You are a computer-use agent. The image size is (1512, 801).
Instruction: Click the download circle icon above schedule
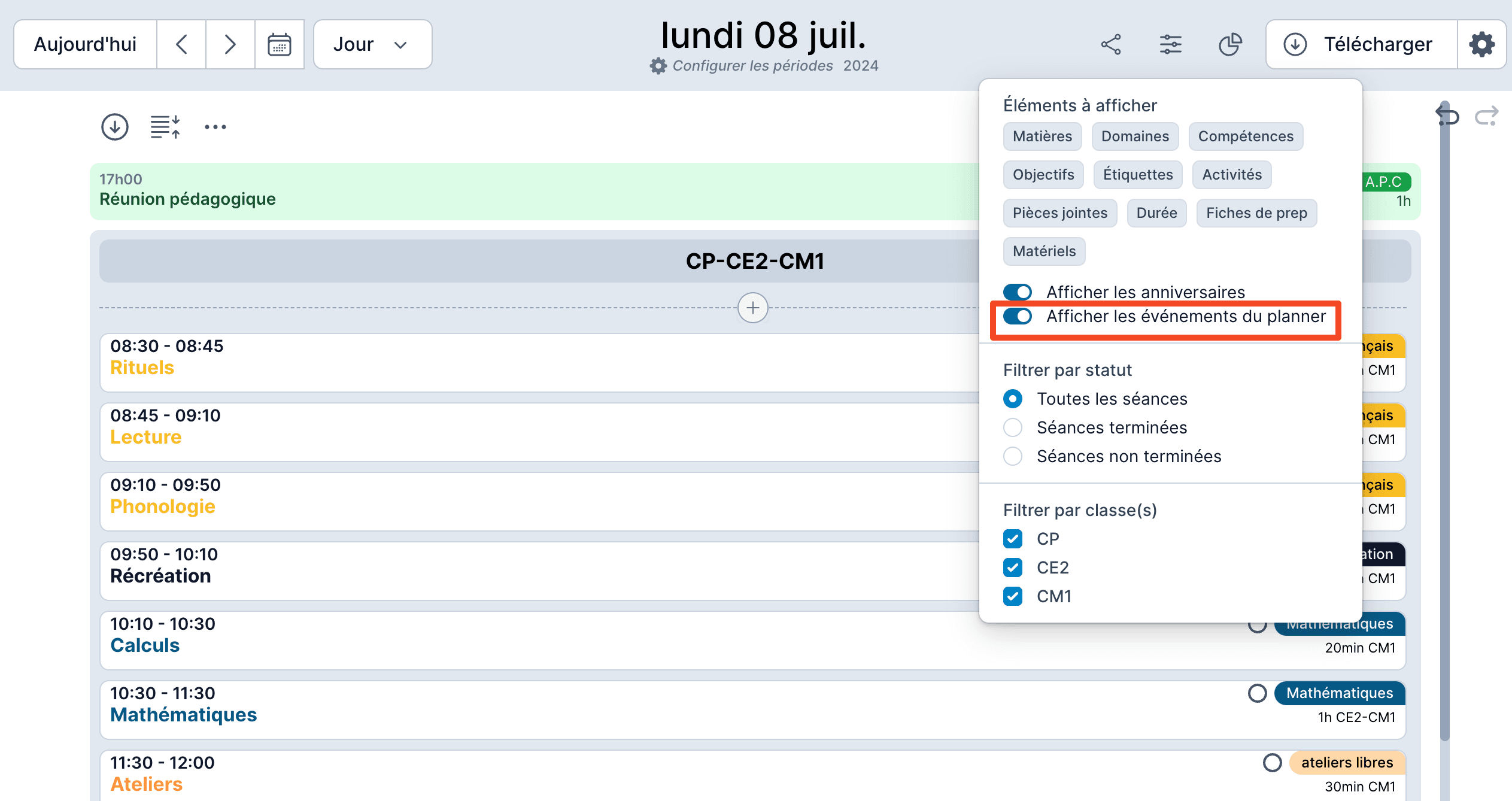click(115, 127)
